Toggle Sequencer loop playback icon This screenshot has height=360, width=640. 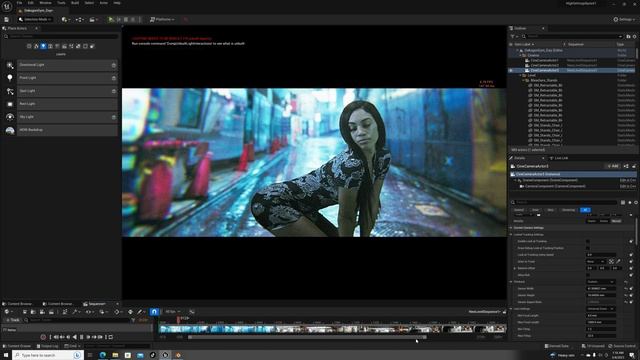coord(111,337)
